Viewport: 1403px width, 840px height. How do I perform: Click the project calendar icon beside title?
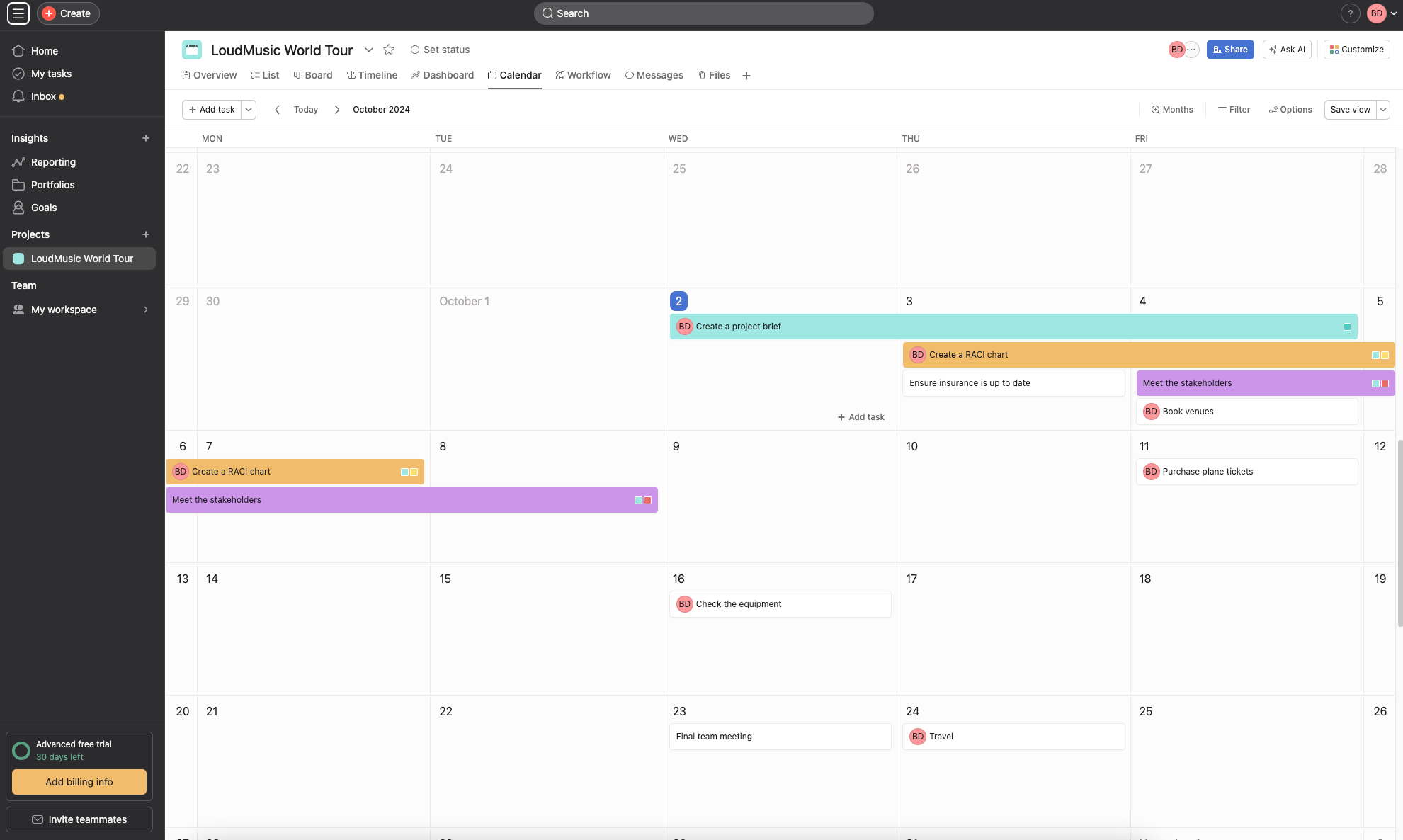192,50
